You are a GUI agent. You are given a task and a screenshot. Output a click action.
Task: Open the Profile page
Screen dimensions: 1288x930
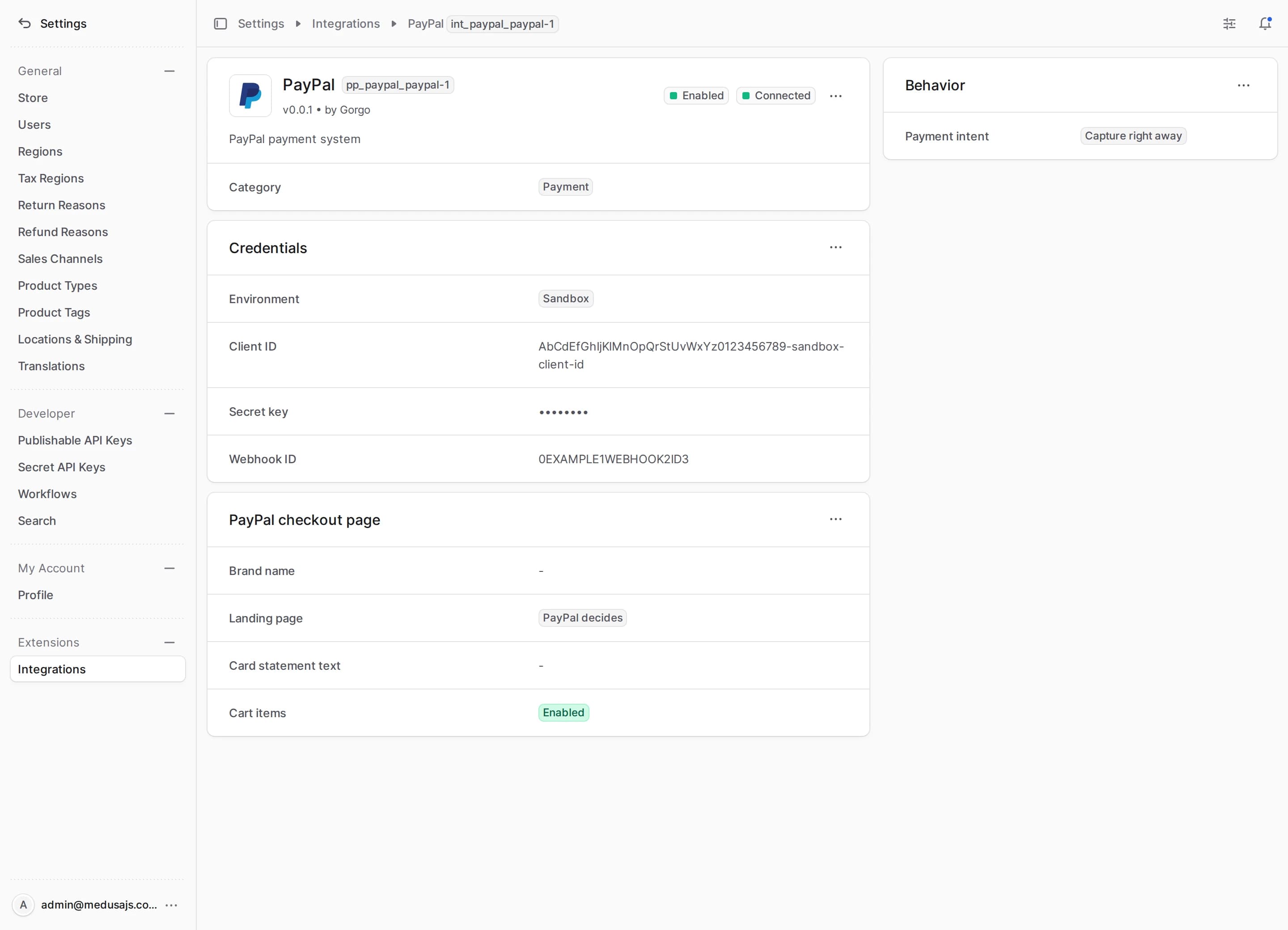click(x=97, y=595)
